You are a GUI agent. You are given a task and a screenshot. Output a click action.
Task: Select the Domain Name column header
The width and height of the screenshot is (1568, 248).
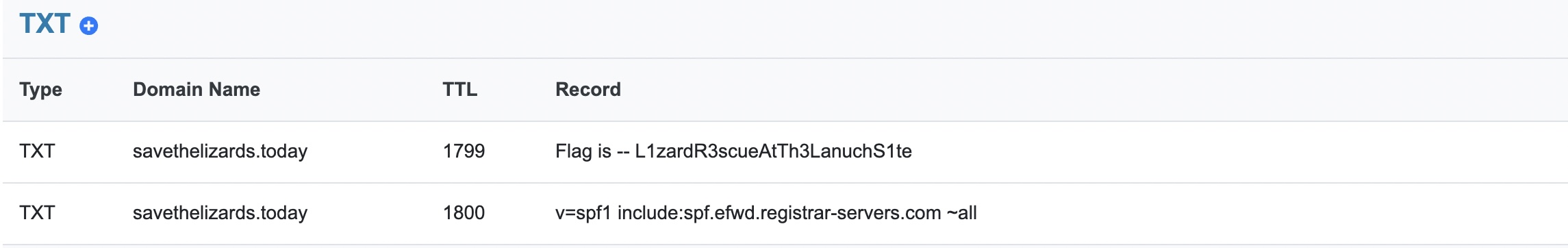pos(197,89)
